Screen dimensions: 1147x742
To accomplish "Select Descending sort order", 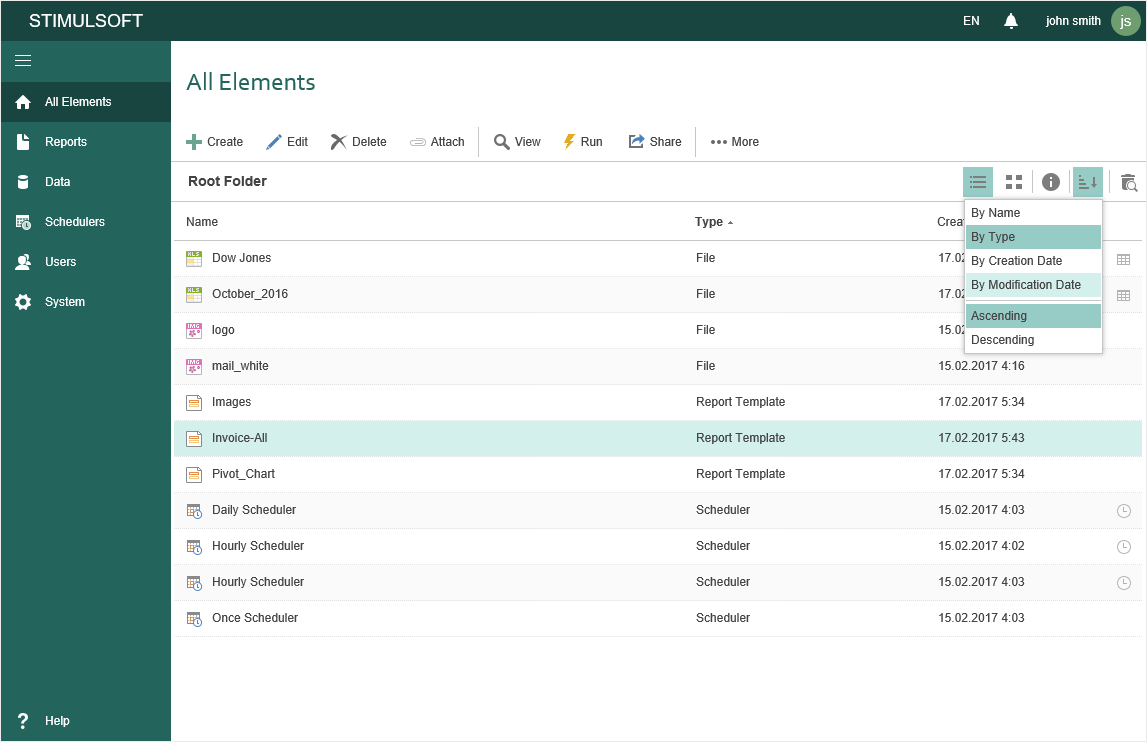I will [1033, 340].
